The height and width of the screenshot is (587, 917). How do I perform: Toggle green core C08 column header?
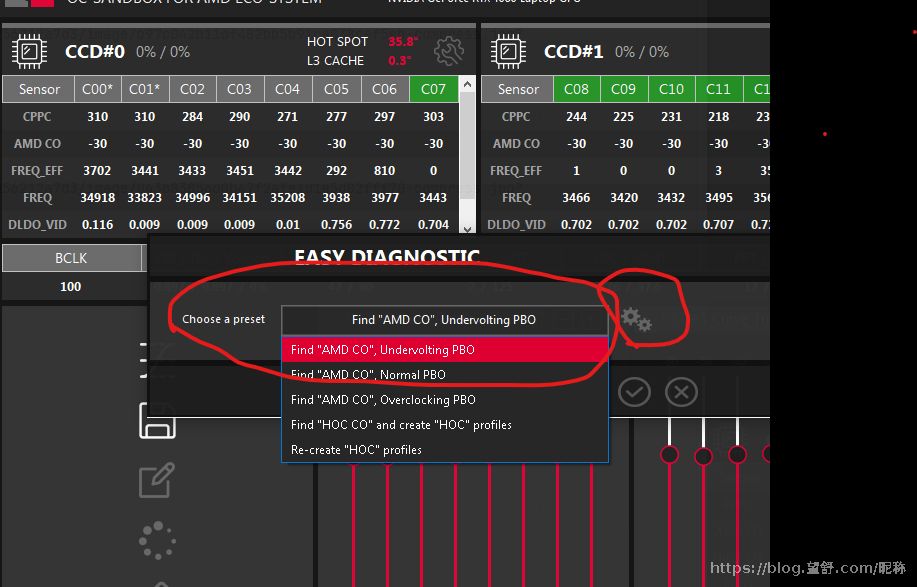[577, 89]
